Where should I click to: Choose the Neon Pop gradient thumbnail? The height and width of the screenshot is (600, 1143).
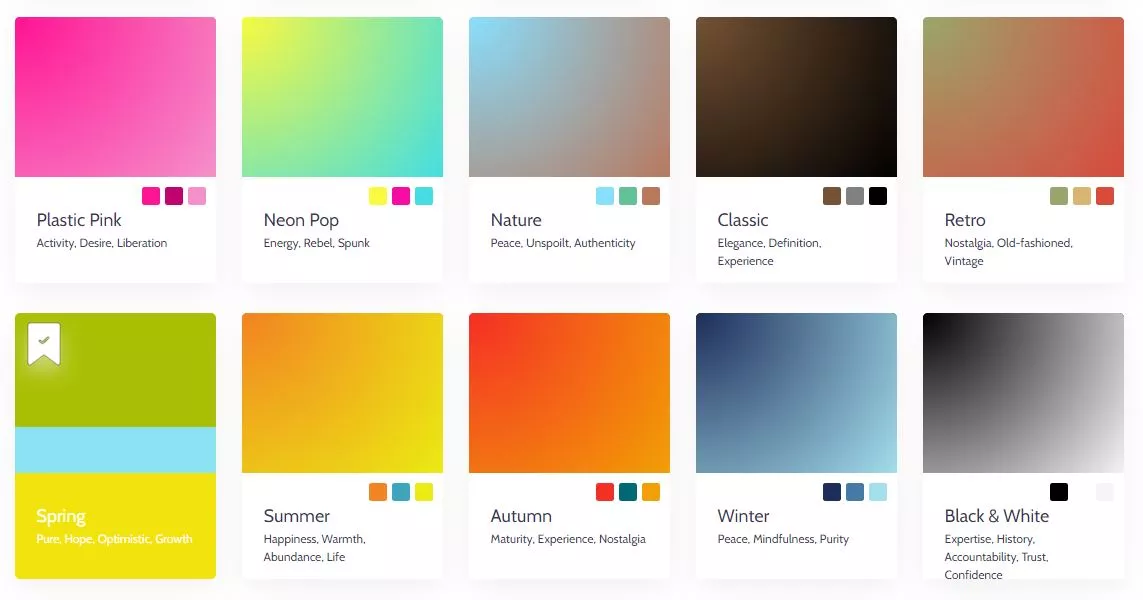point(342,97)
